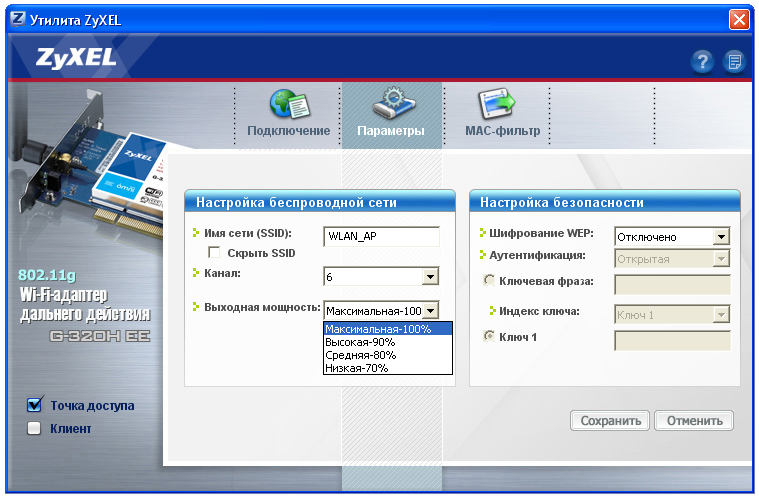Toggle the Точка доступа checkbox
The image size is (759, 502).
click(x=34, y=405)
